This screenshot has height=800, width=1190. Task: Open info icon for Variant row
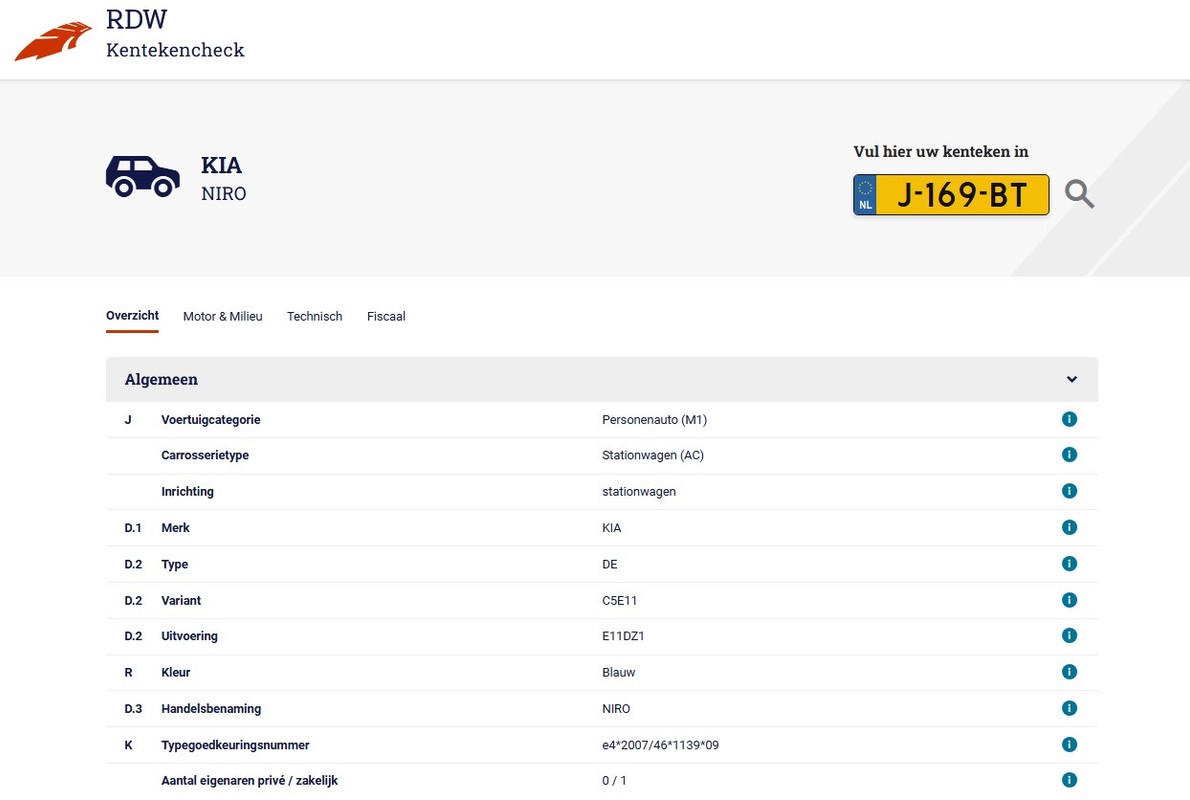coord(1069,600)
